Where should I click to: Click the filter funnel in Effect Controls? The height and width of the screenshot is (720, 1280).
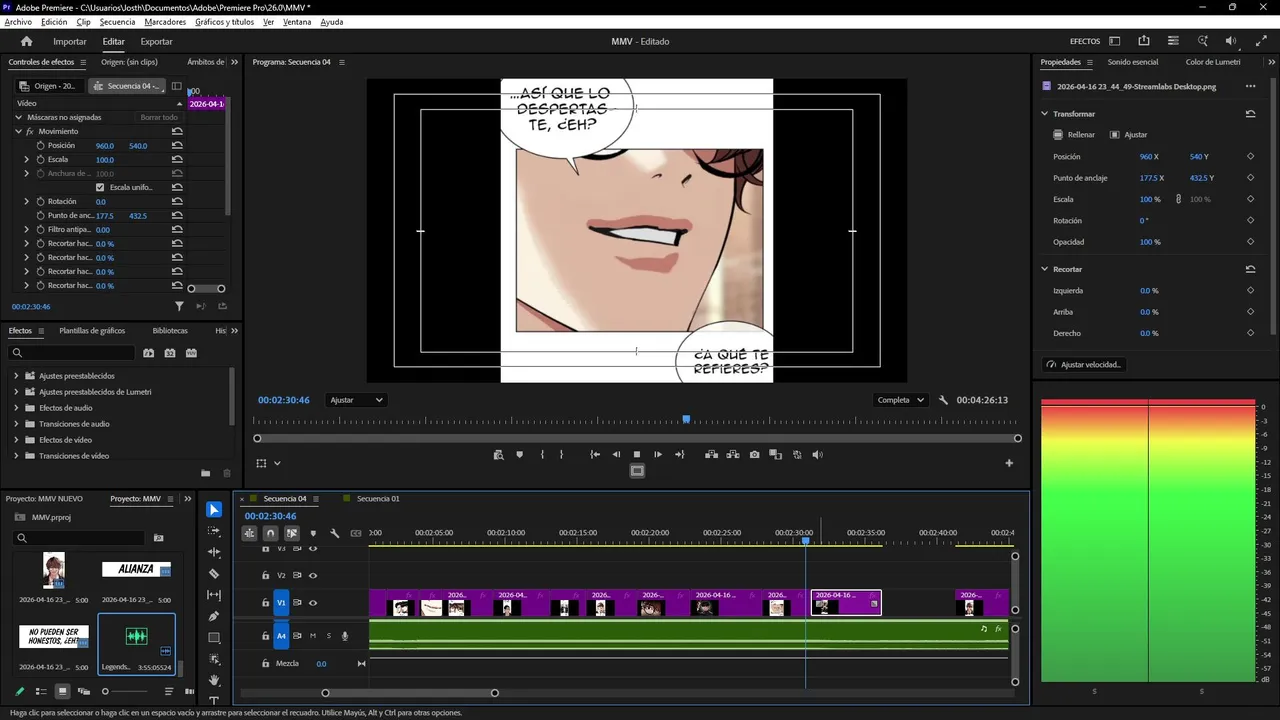179,306
